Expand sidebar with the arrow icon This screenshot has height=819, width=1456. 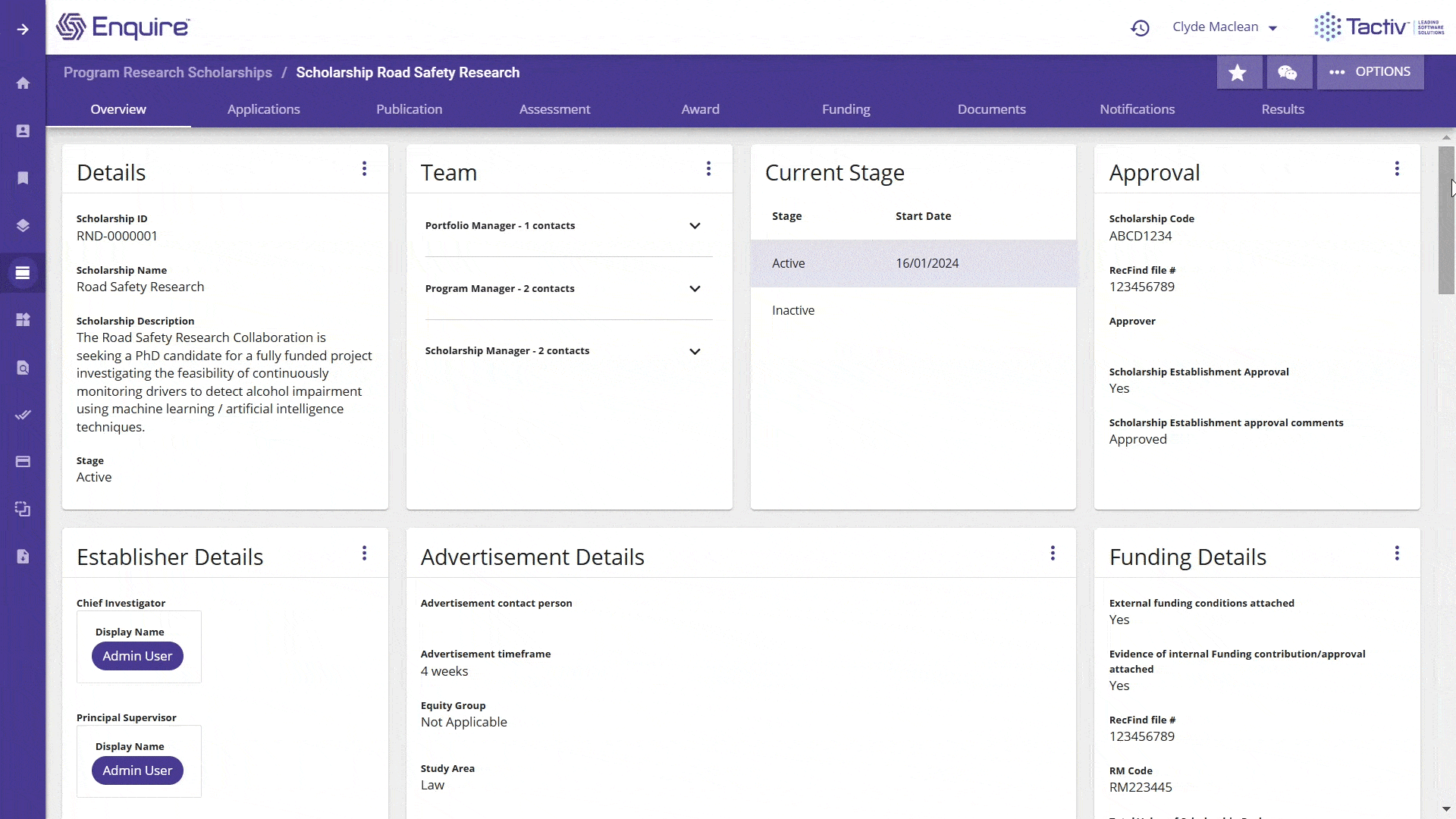23,30
